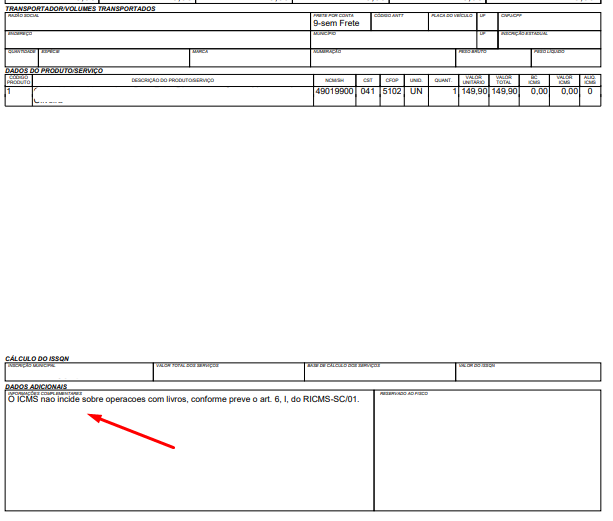Select the '9-sem Frete' value
The image size is (613, 521).
pos(336,23)
